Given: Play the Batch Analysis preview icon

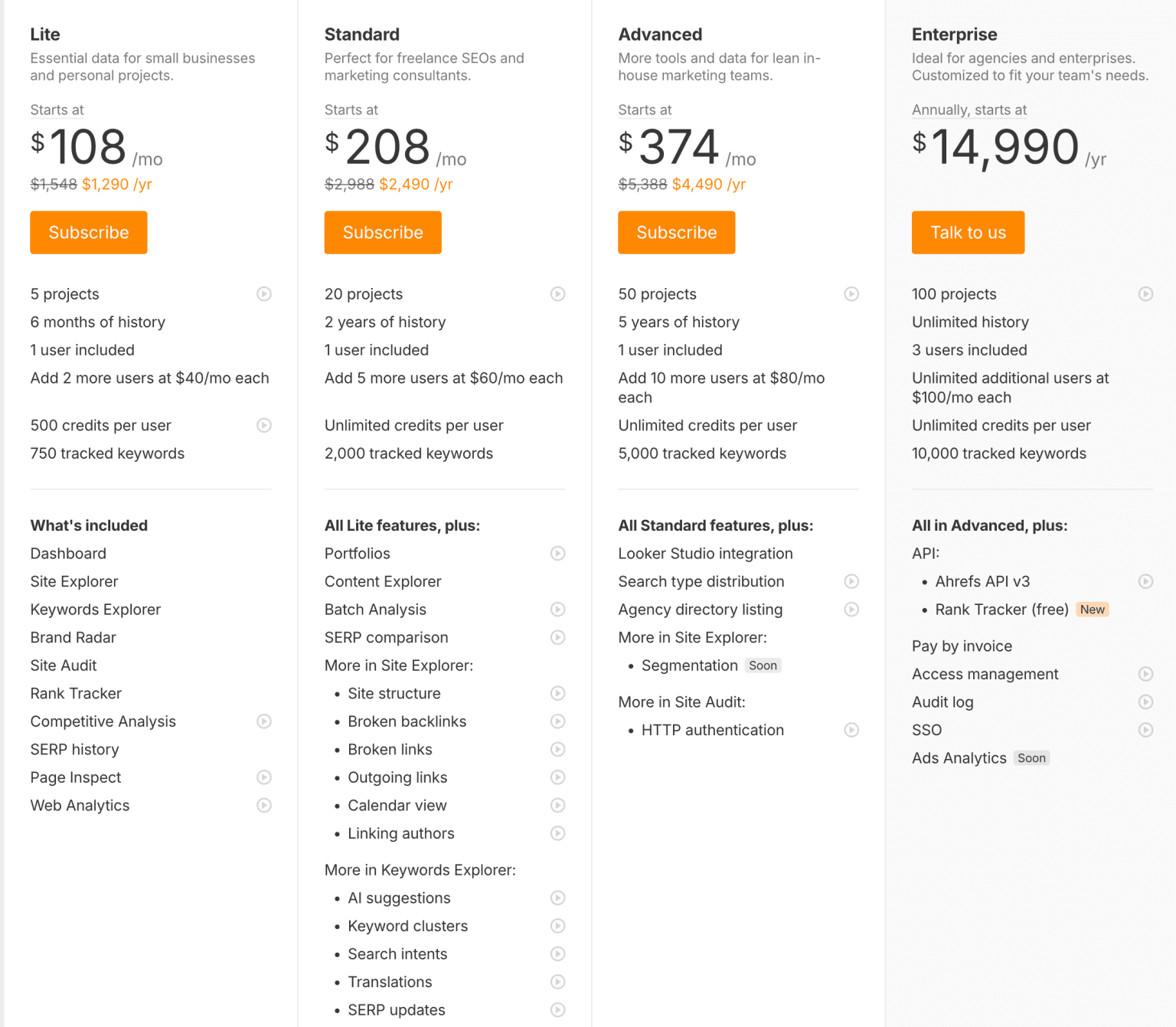Looking at the screenshot, I should [558, 610].
